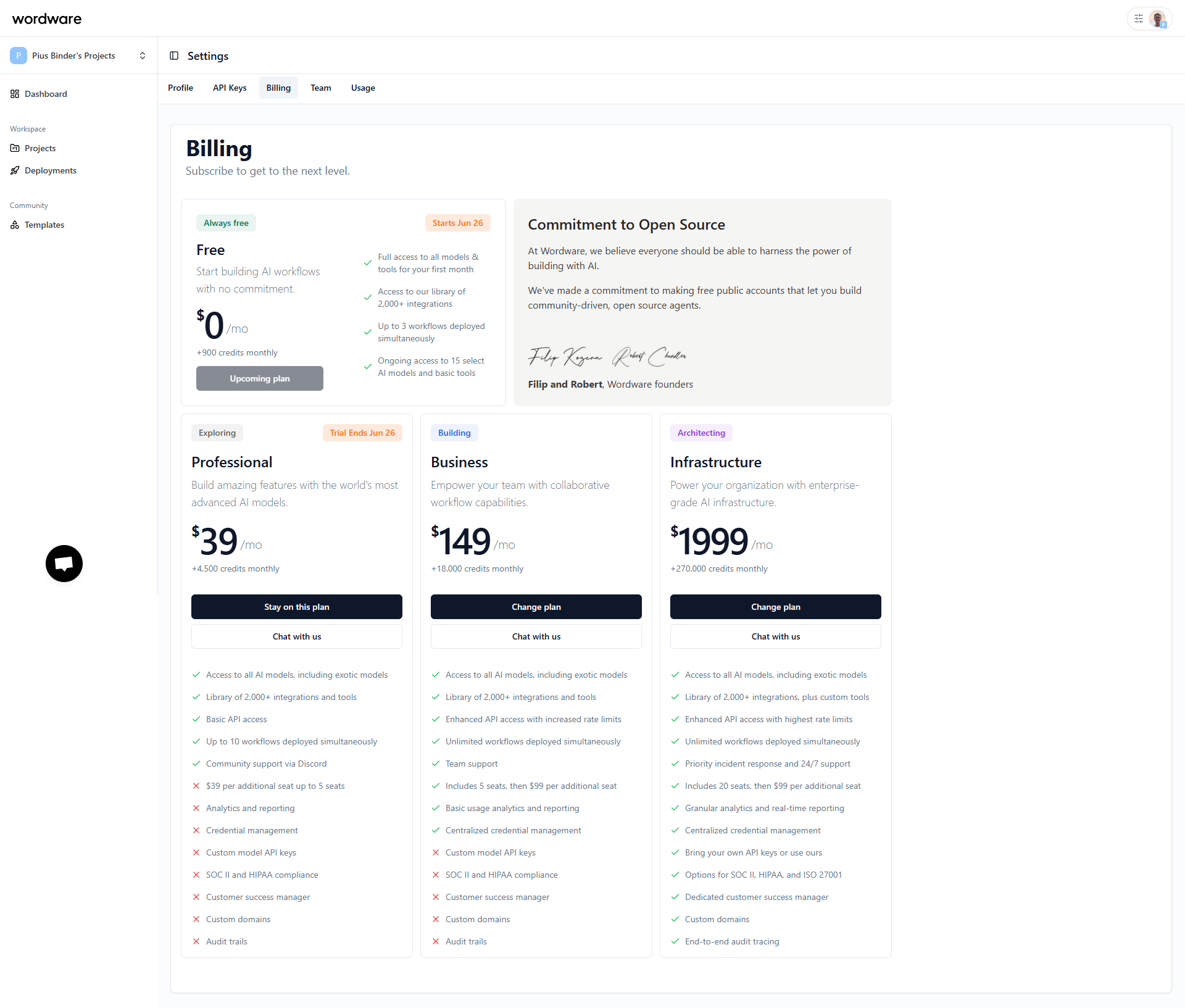The height and width of the screenshot is (1008, 1185).
Task: Click Includes 20 seats feature line
Action: [x=773, y=786]
